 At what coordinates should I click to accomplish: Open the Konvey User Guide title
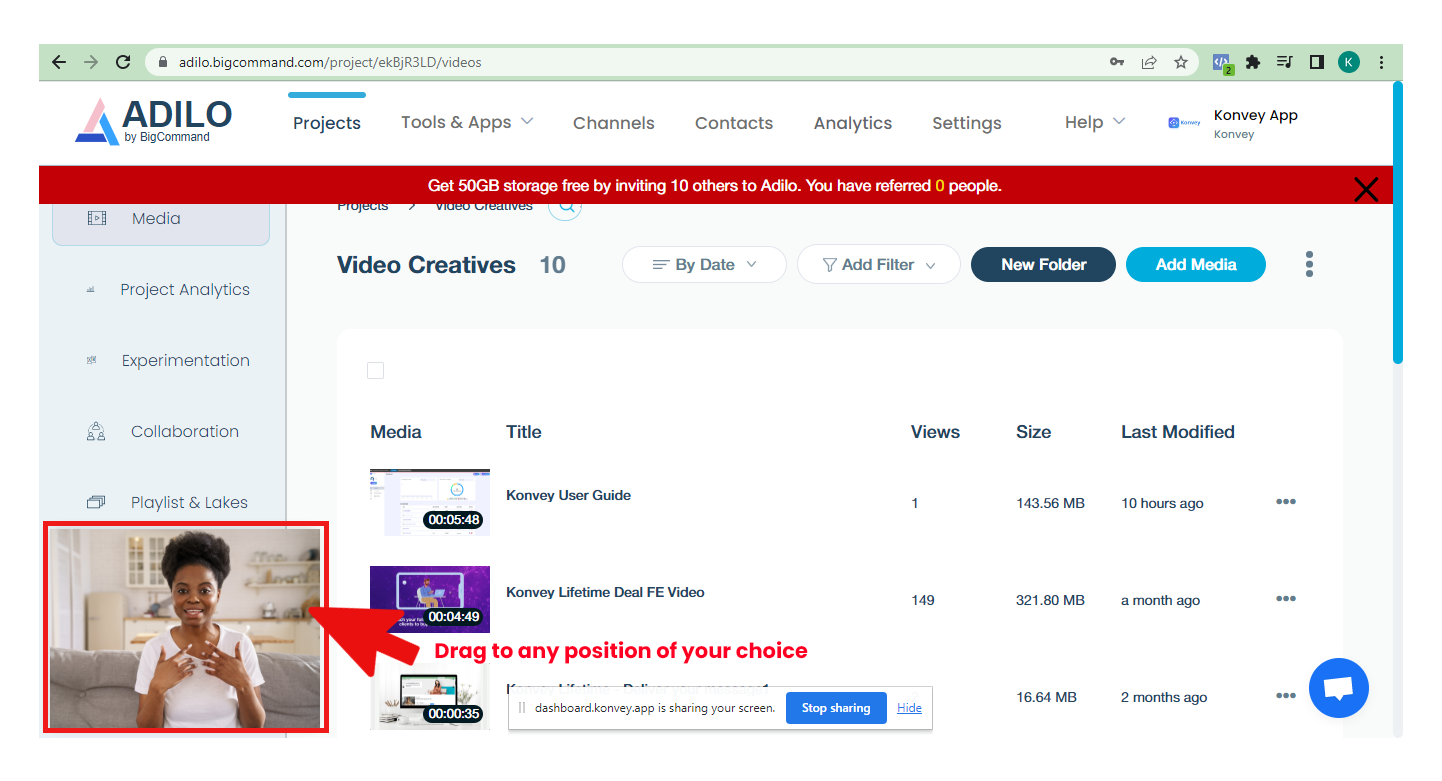click(568, 495)
